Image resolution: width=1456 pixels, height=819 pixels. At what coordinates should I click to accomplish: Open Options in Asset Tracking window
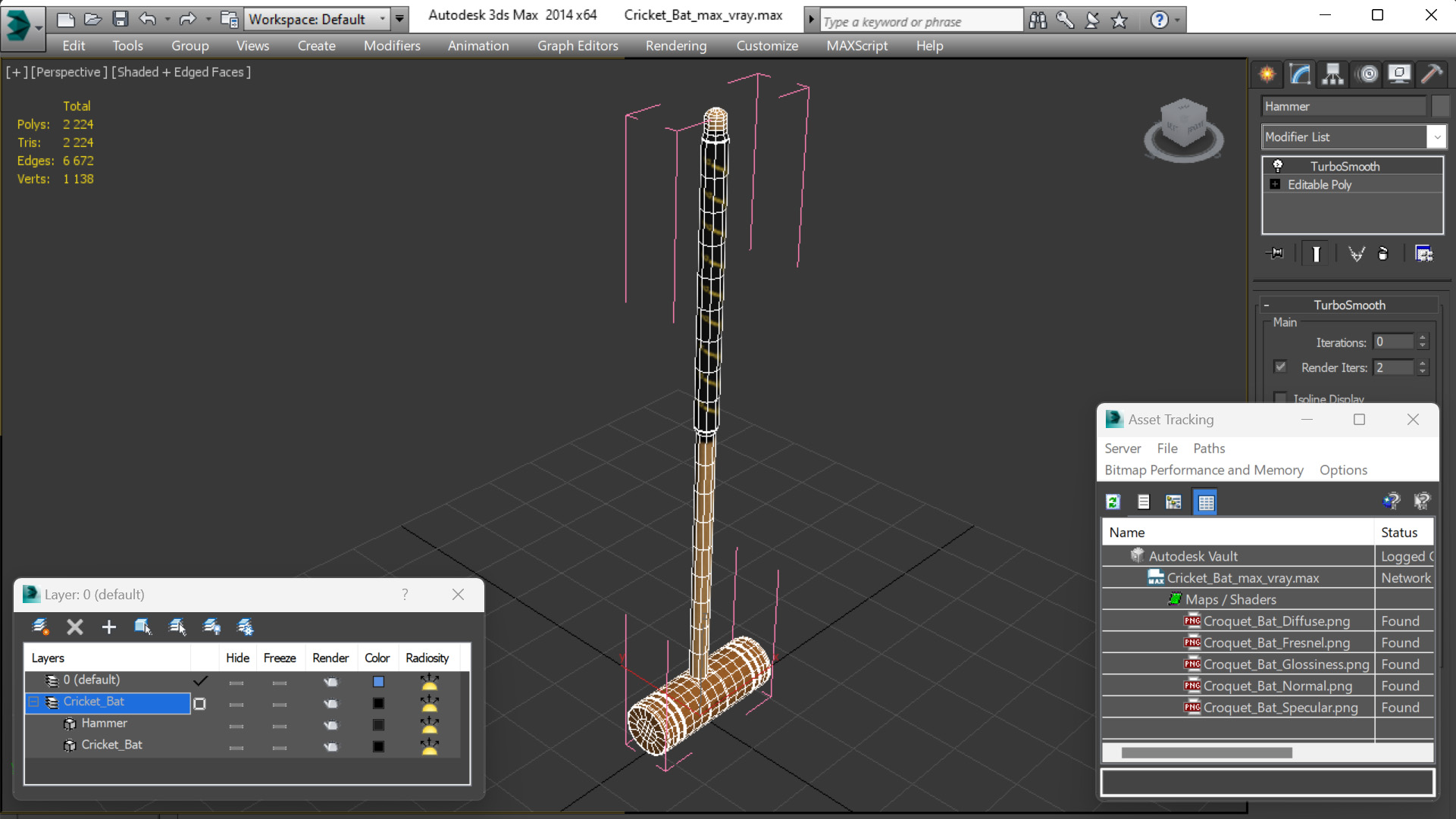click(x=1343, y=470)
